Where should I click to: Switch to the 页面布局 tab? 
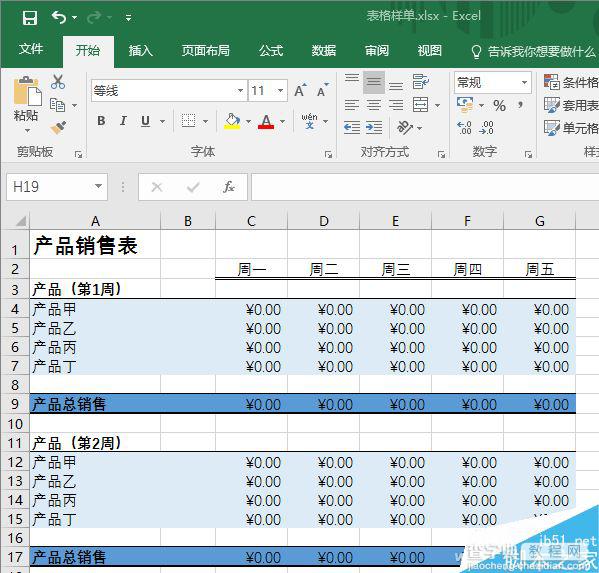tap(206, 50)
